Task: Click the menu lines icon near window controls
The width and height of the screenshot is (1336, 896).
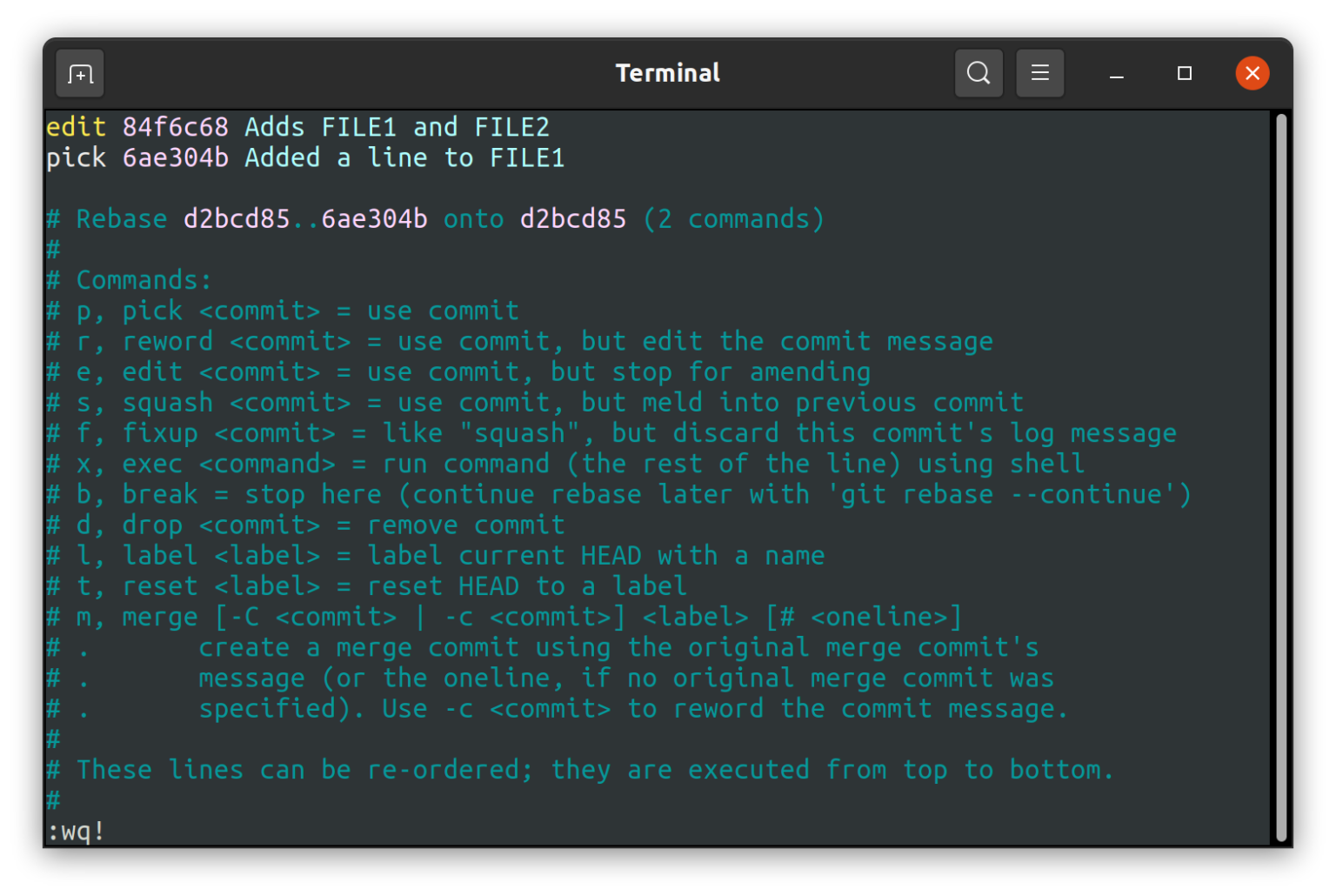Action: [x=1040, y=73]
